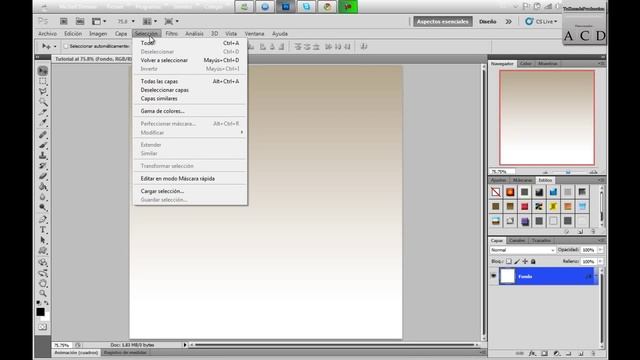Screen dimensions: 640x360
Task: Select the Paint Bucket tool
Action: [43, 187]
